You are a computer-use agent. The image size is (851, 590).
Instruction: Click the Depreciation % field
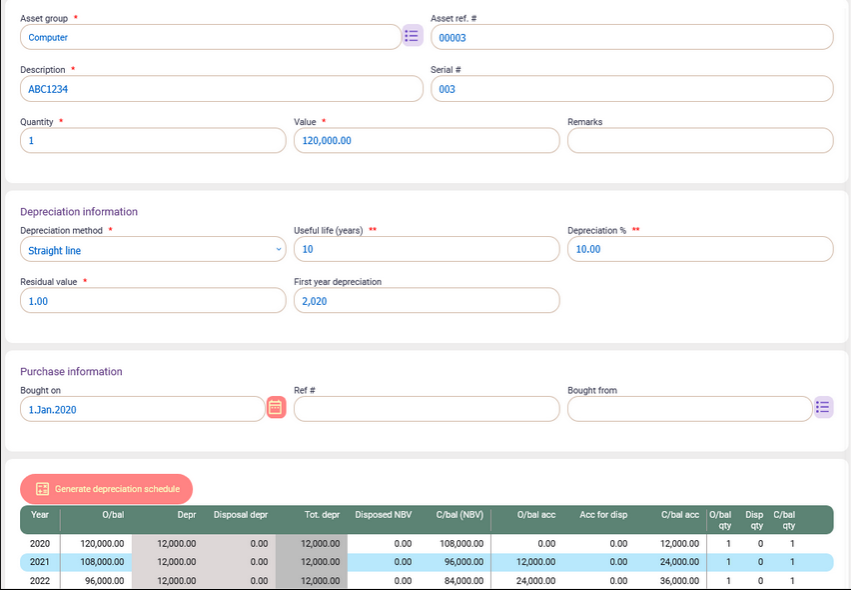click(x=700, y=249)
